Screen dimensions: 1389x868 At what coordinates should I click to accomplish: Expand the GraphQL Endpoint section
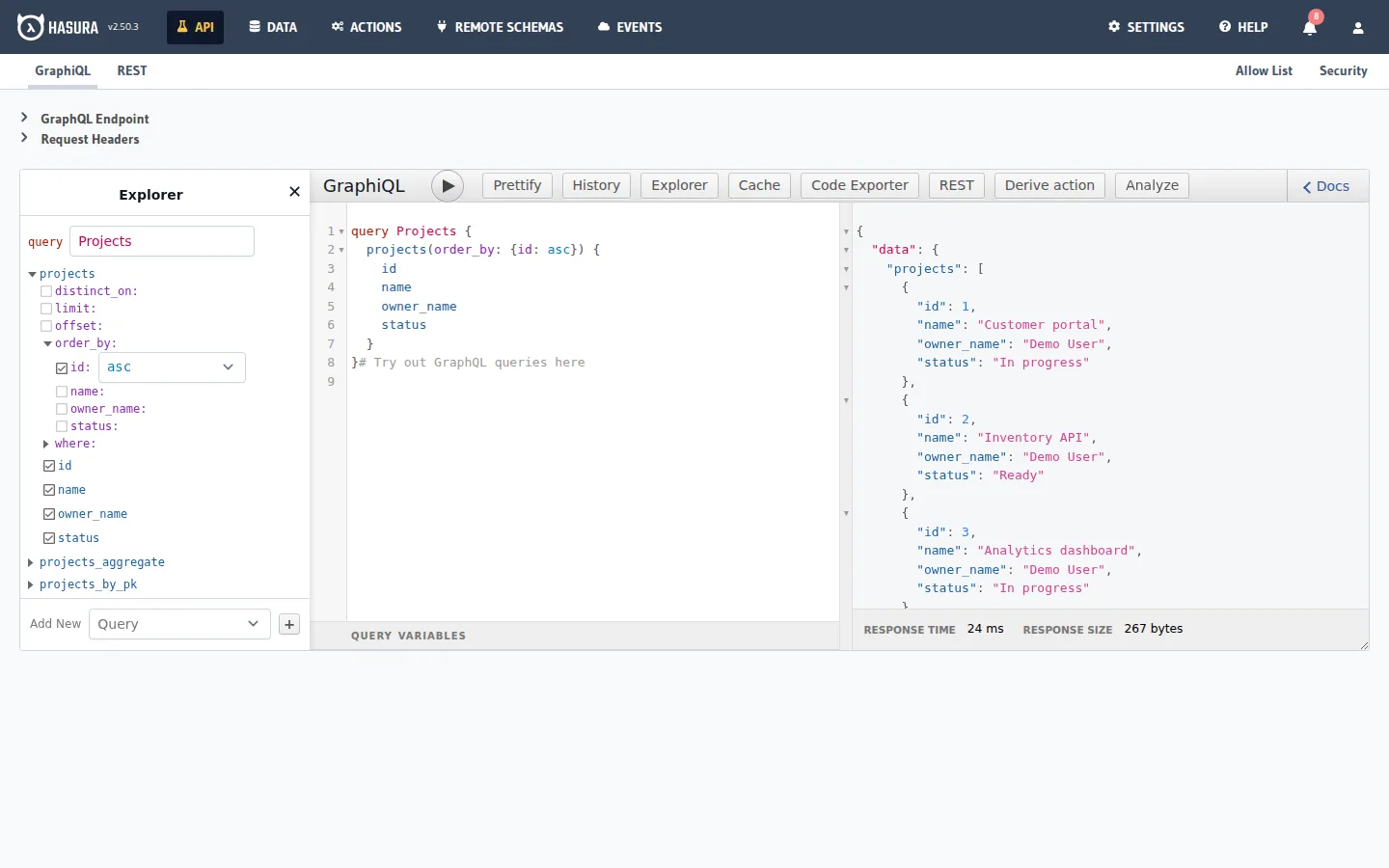(x=85, y=119)
